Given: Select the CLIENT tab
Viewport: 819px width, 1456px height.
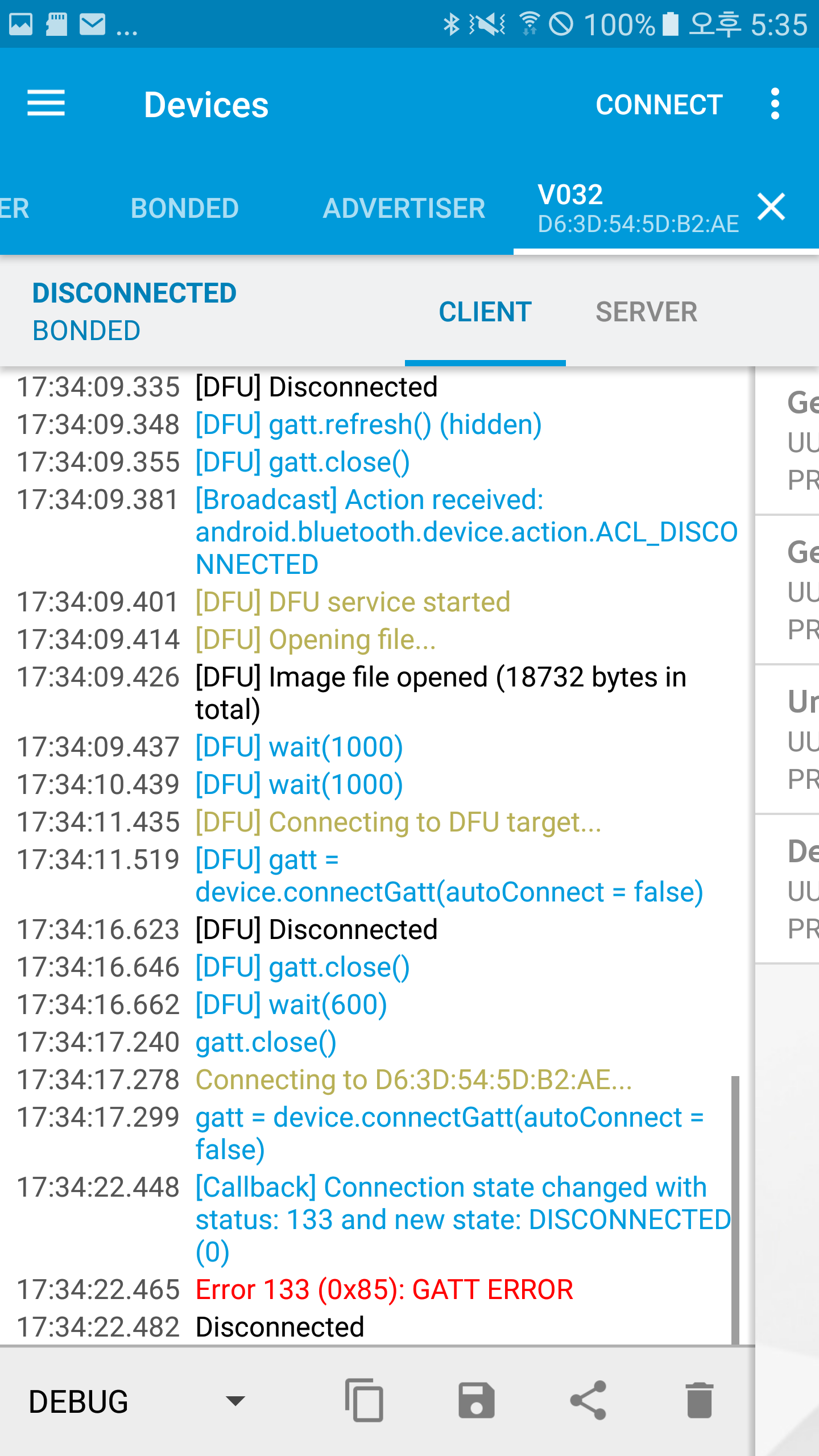Looking at the screenshot, I should [x=485, y=312].
